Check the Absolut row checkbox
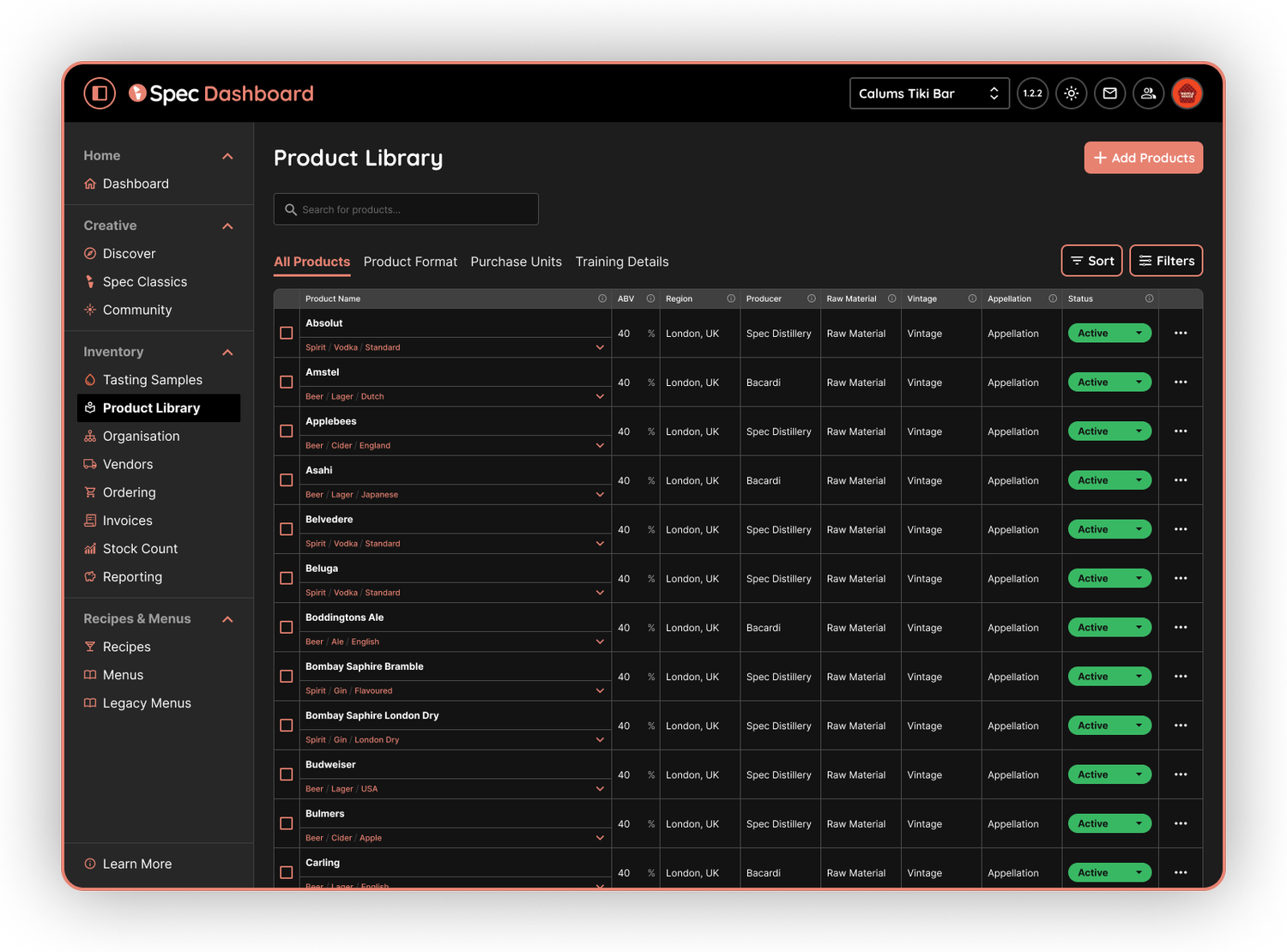The image size is (1287, 952). [x=286, y=333]
